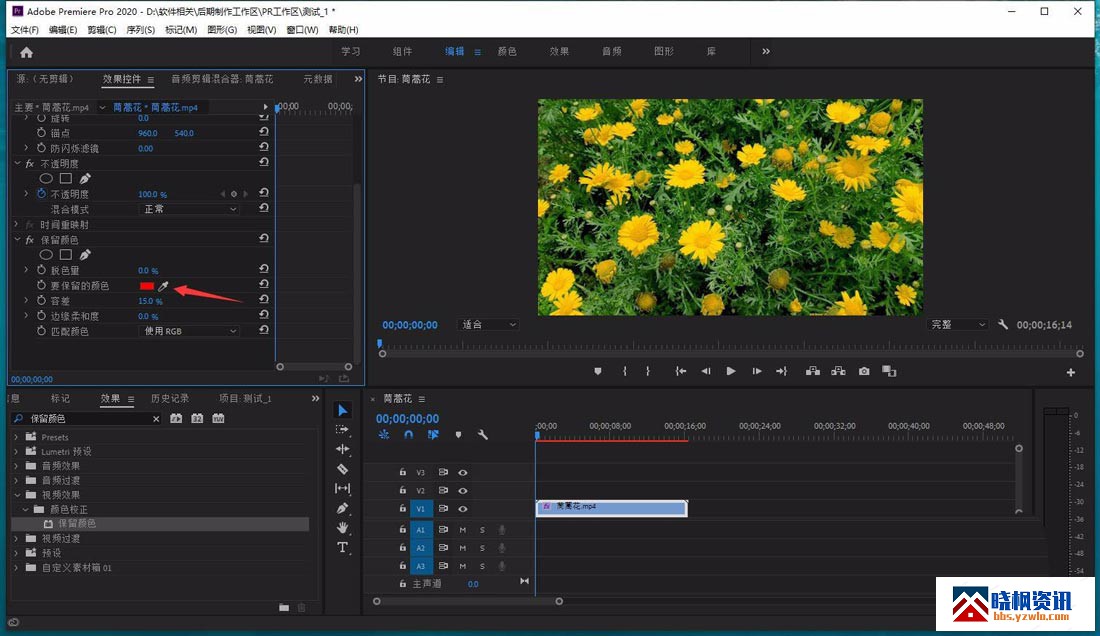
Task: Select pen mask tool under 不透明度 effect
Action: [x=85, y=178]
